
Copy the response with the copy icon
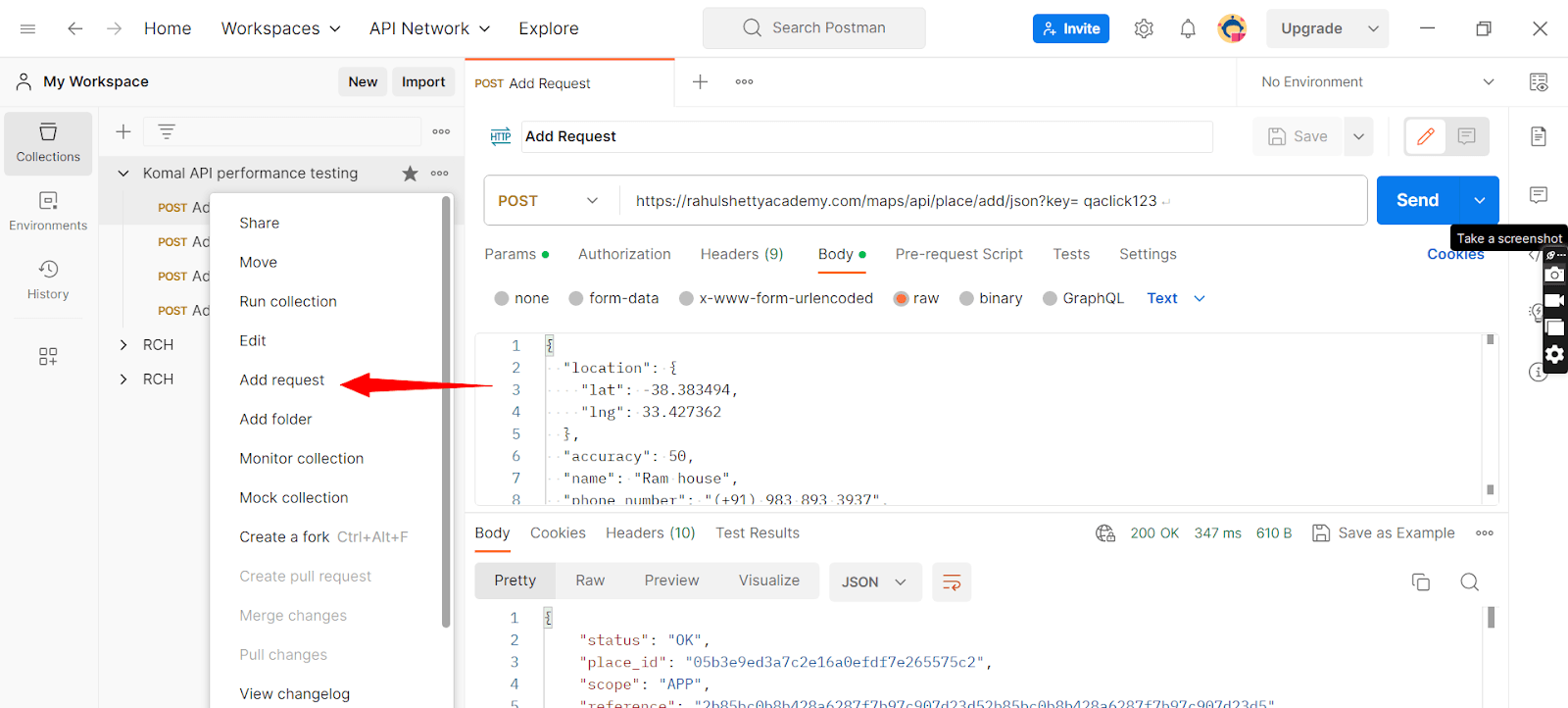click(1421, 582)
